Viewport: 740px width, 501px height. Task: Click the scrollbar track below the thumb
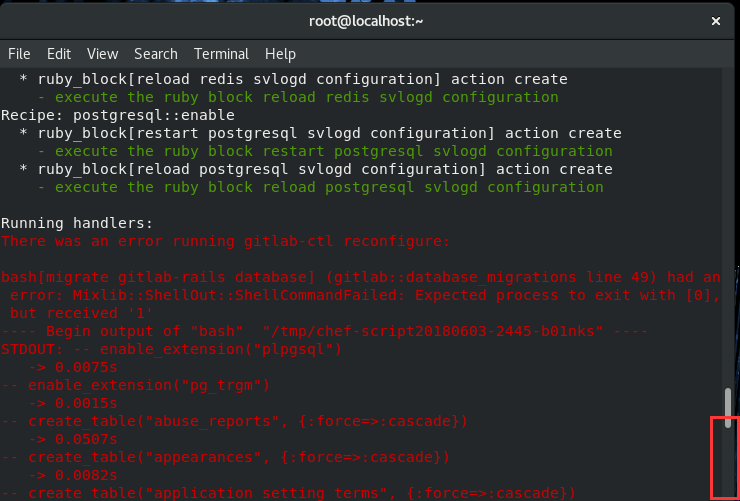pyautogui.click(x=728, y=465)
